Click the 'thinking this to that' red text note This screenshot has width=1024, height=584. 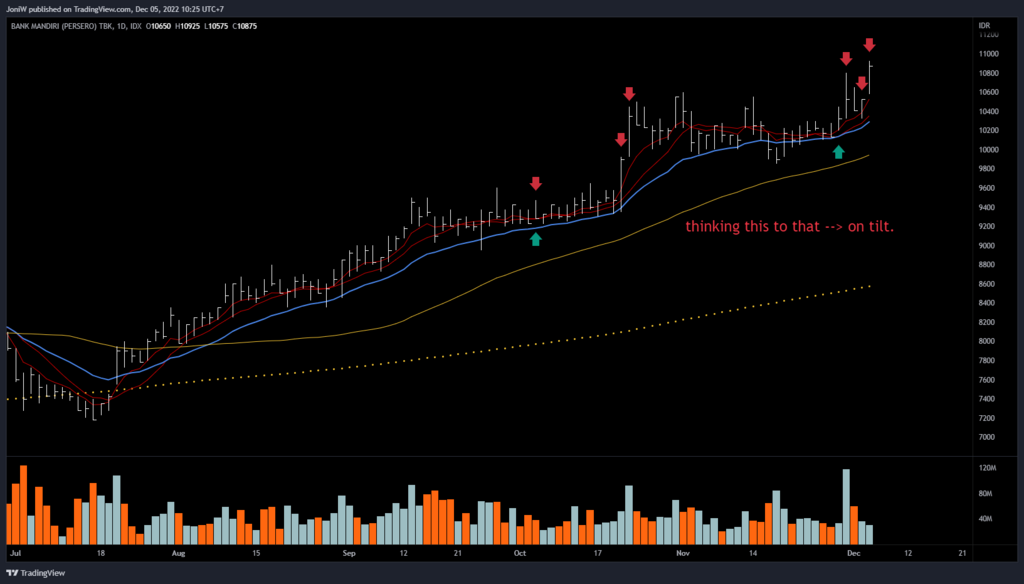789,227
